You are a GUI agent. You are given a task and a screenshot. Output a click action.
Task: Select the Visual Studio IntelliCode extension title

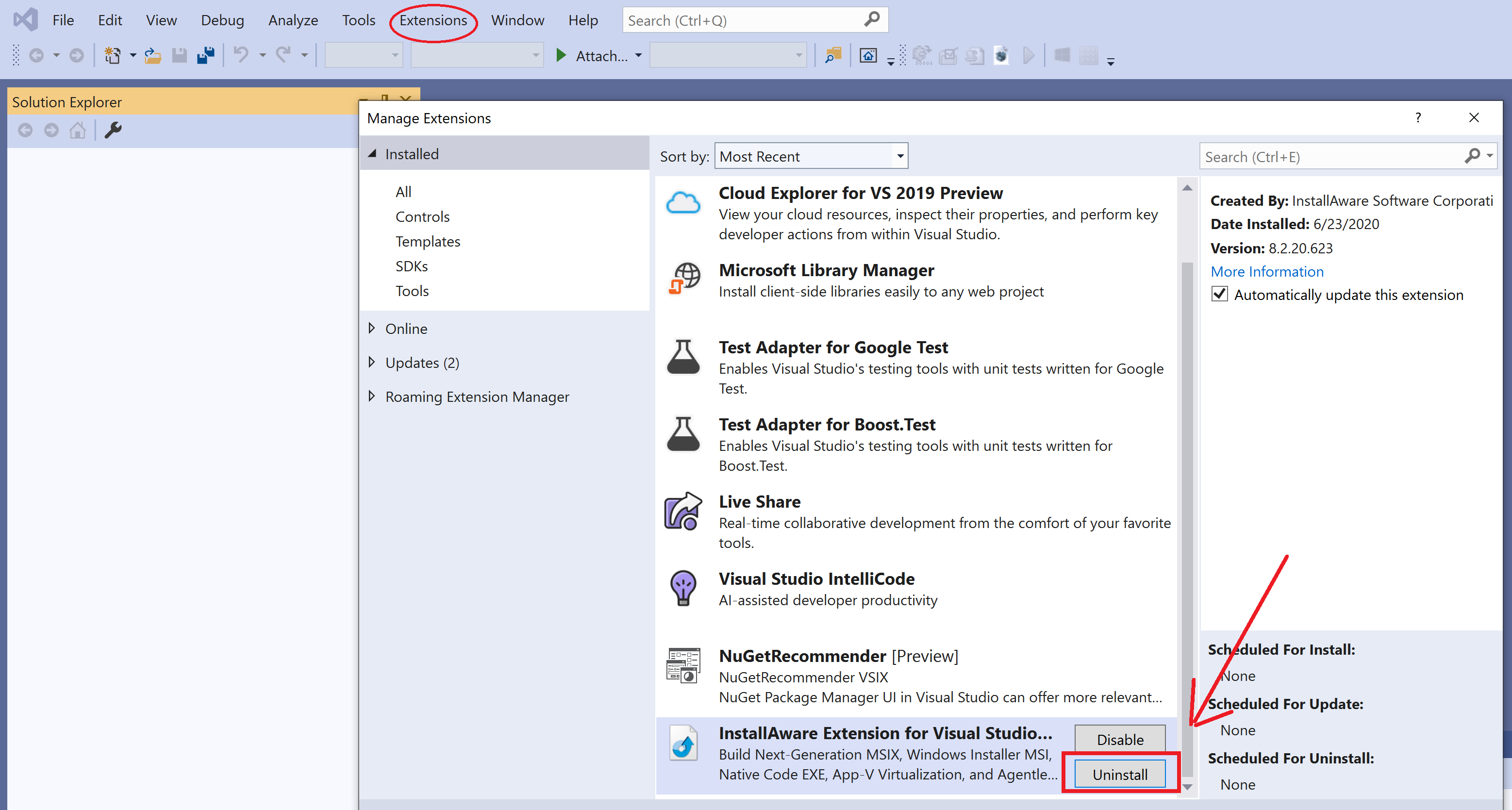point(816,579)
